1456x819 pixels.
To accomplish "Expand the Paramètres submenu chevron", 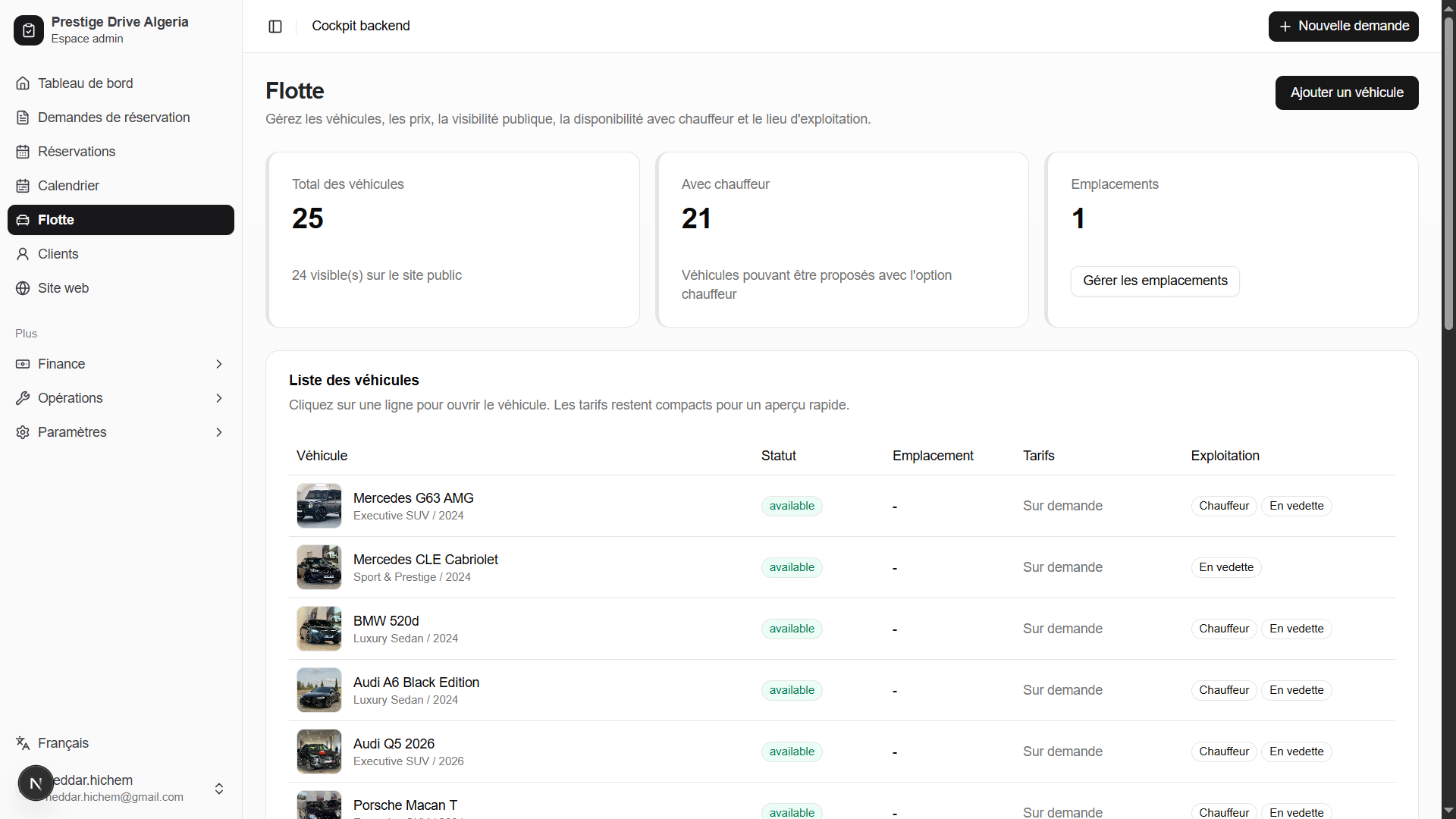I will click(x=219, y=432).
